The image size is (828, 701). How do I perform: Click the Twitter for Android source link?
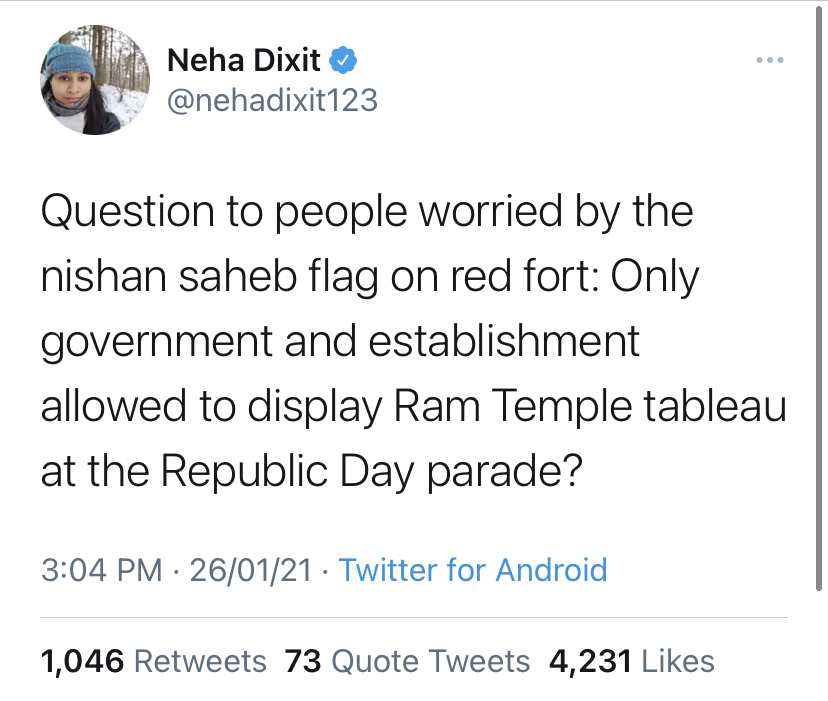473,570
